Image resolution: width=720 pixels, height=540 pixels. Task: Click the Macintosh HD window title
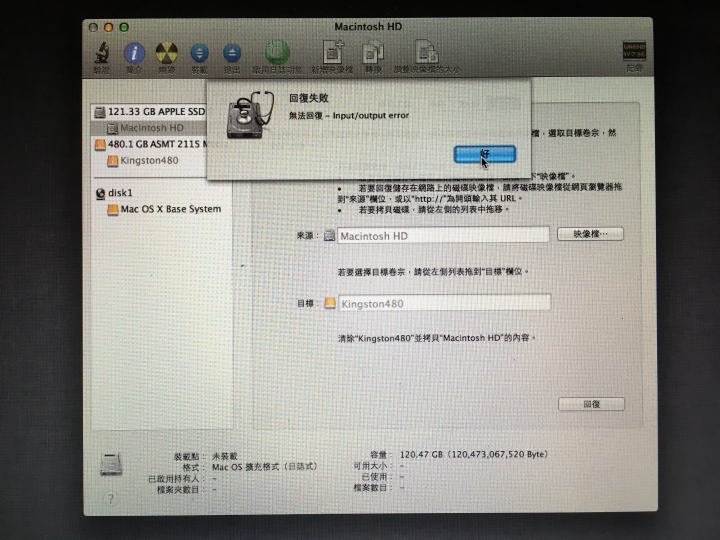(368, 27)
